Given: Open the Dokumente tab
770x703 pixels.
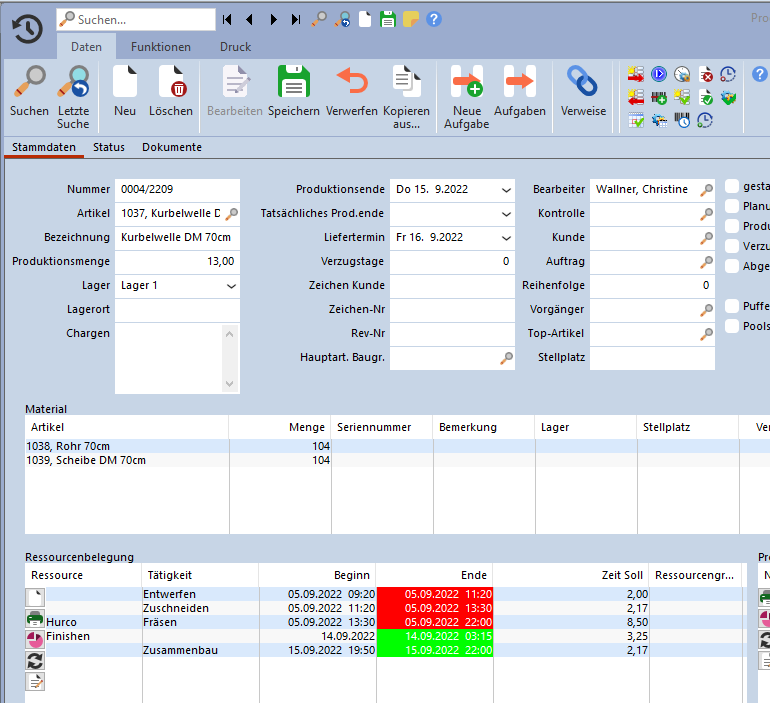Looking at the screenshot, I should [171, 147].
